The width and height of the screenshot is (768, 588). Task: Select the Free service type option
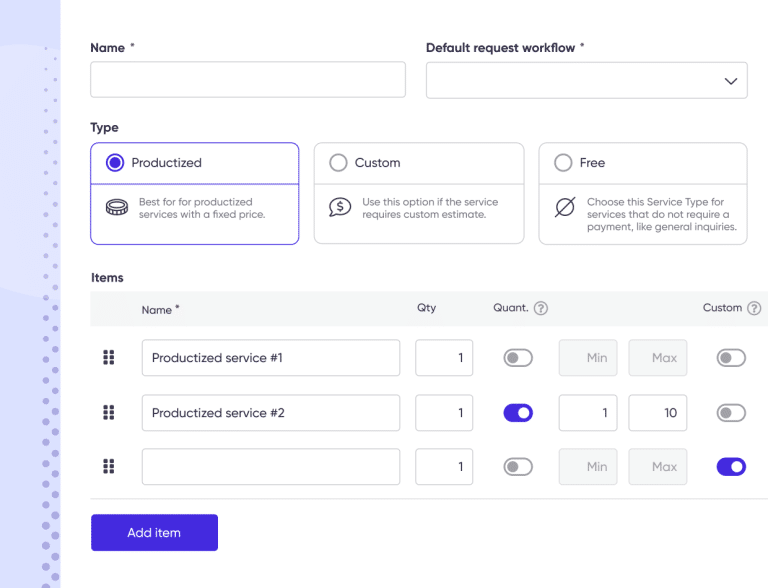[x=563, y=163]
